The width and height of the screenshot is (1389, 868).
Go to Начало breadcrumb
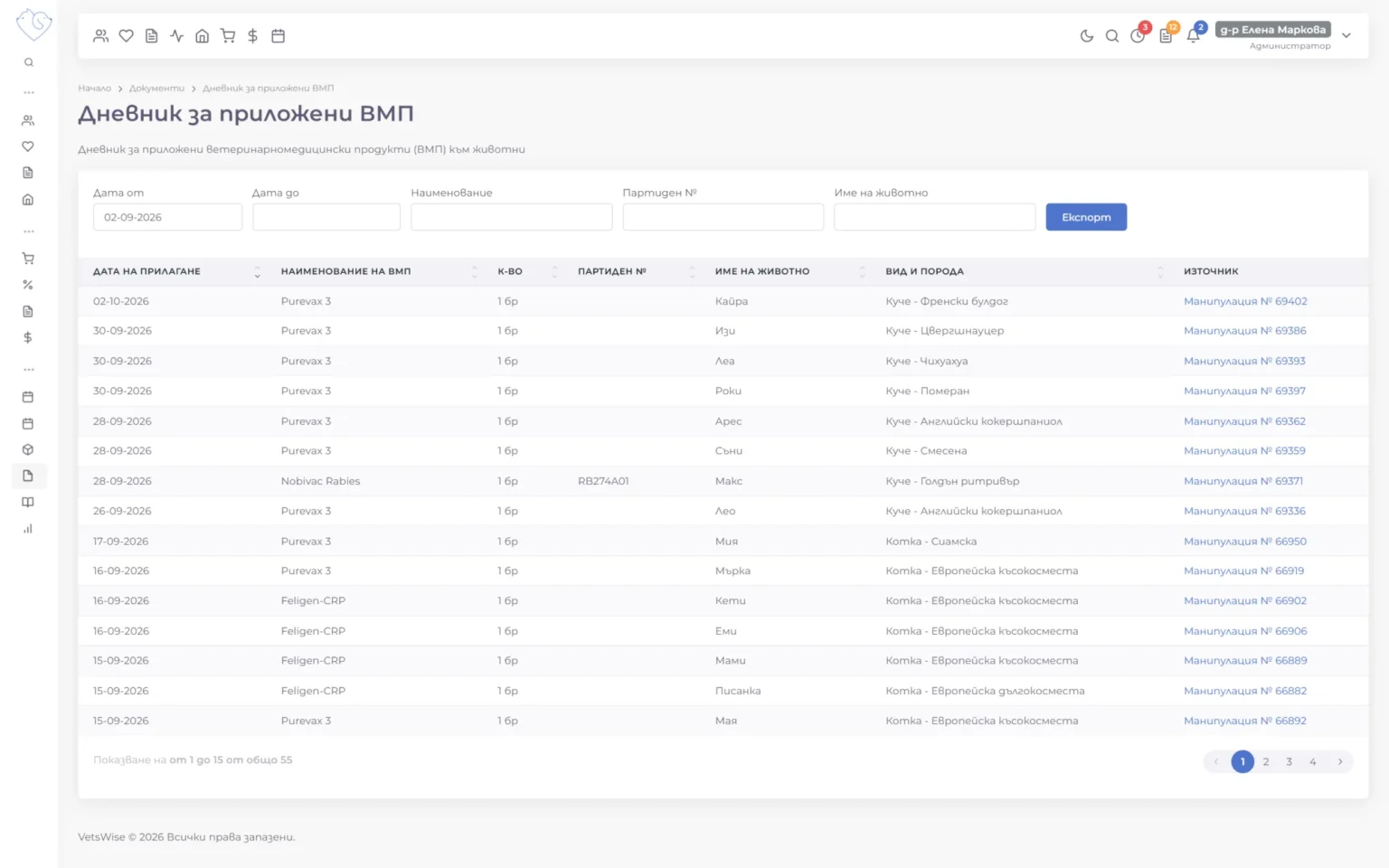(x=94, y=89)
